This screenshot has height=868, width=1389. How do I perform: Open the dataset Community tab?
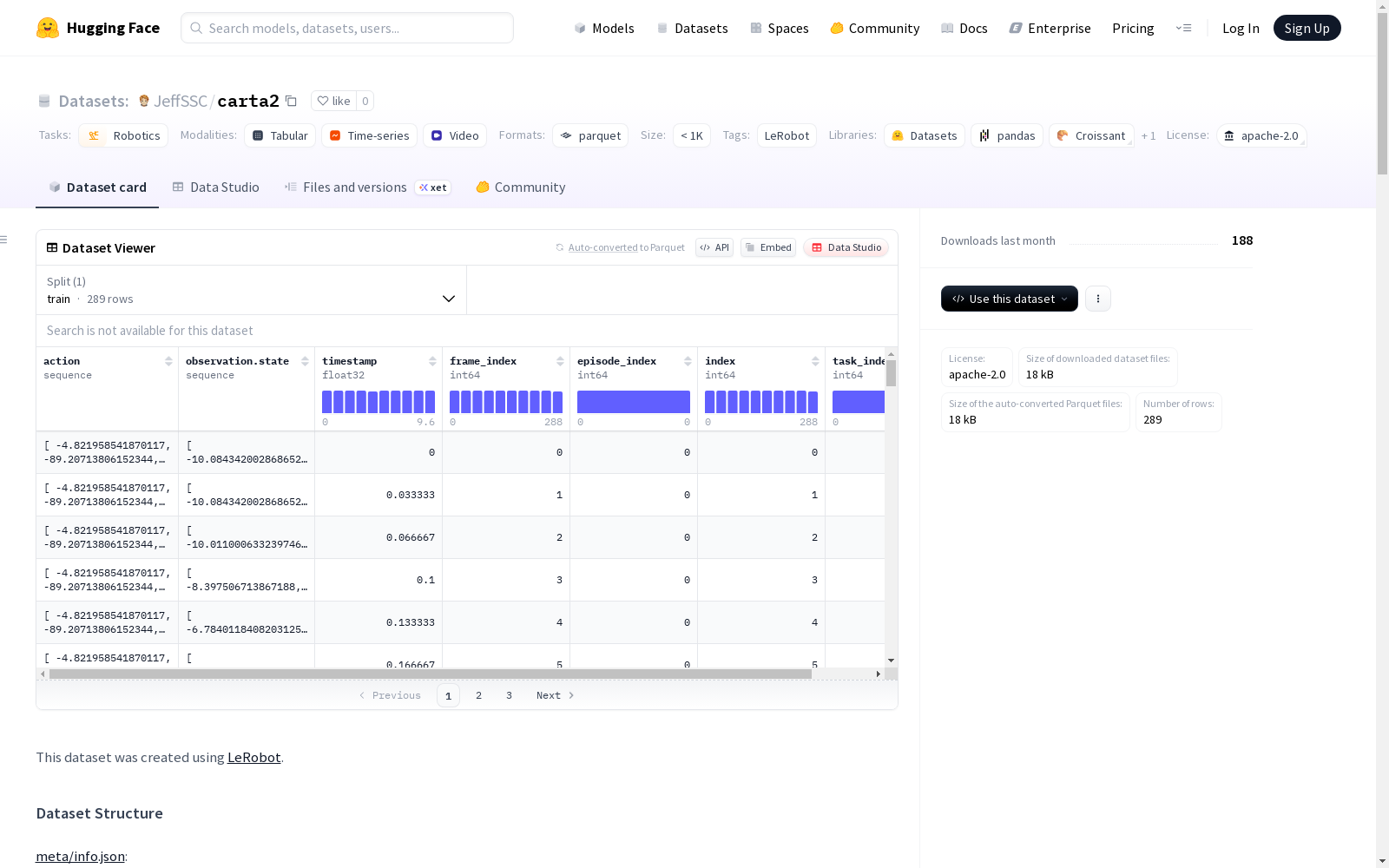point(521,187)
